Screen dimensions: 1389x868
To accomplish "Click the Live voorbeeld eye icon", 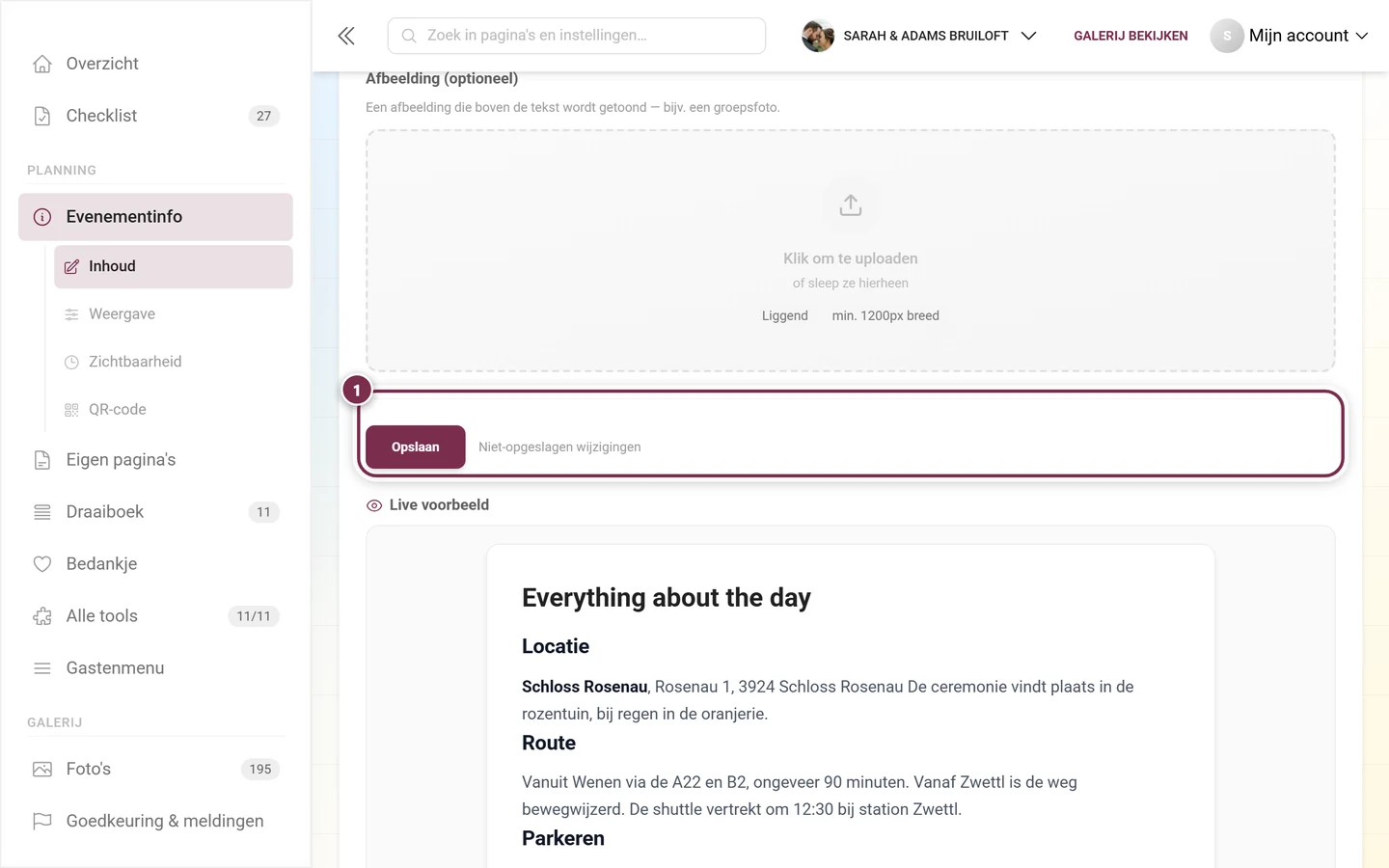I will pyautogui.click(x=374, y=505).
